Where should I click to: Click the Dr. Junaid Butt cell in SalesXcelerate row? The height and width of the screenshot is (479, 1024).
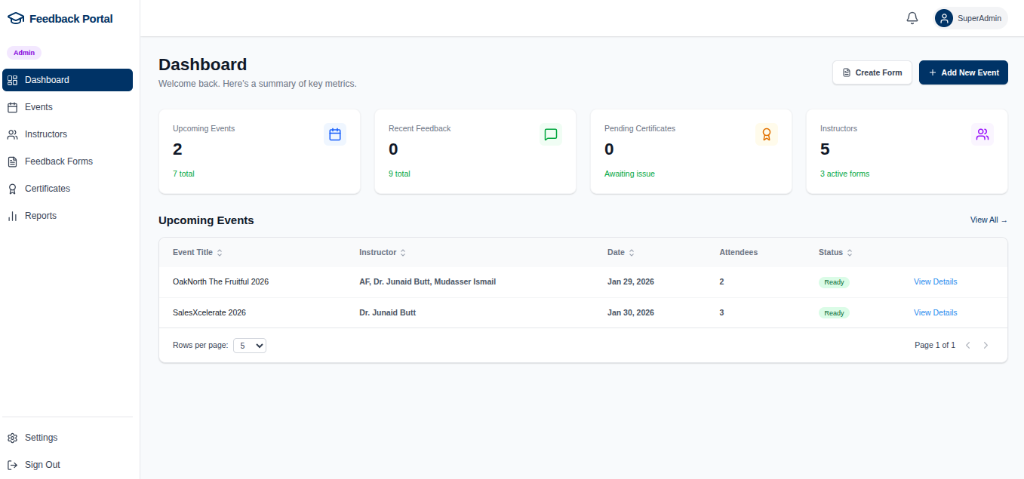point(387,313)
